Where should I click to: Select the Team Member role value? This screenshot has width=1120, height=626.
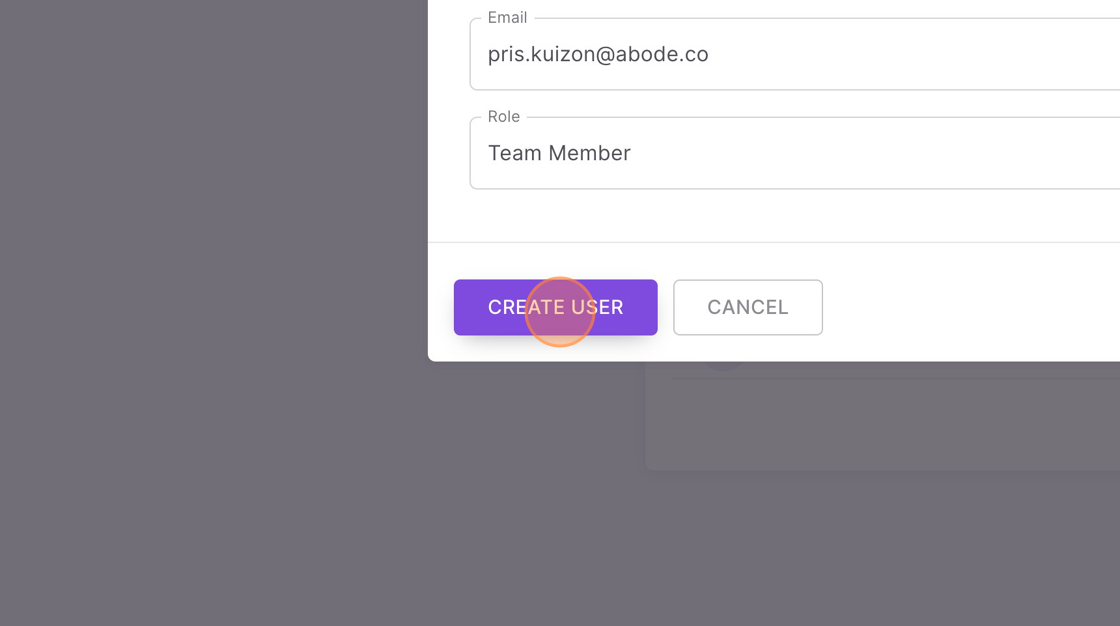[559, 153]
